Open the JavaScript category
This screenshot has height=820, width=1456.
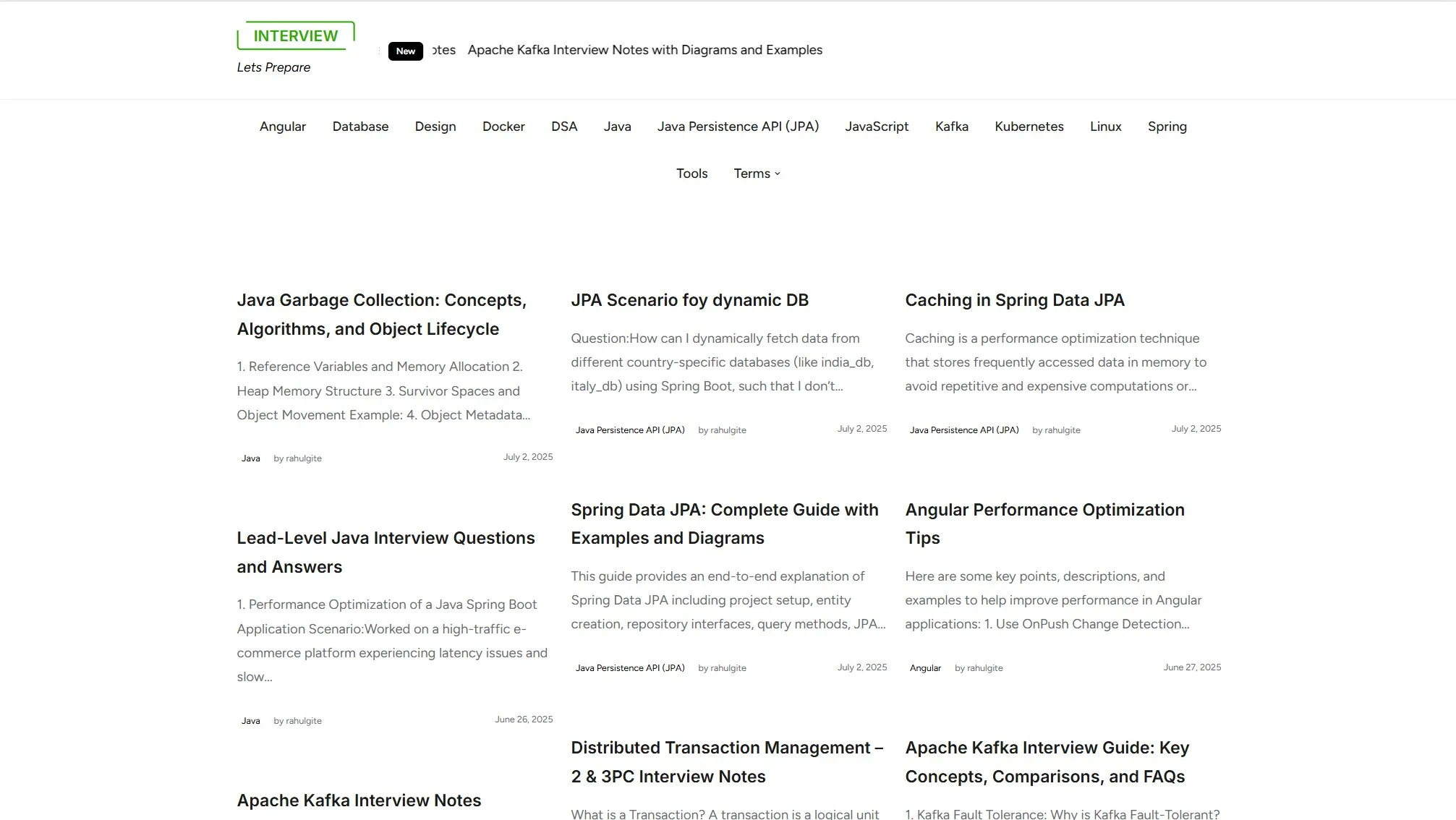pos(877,127)
